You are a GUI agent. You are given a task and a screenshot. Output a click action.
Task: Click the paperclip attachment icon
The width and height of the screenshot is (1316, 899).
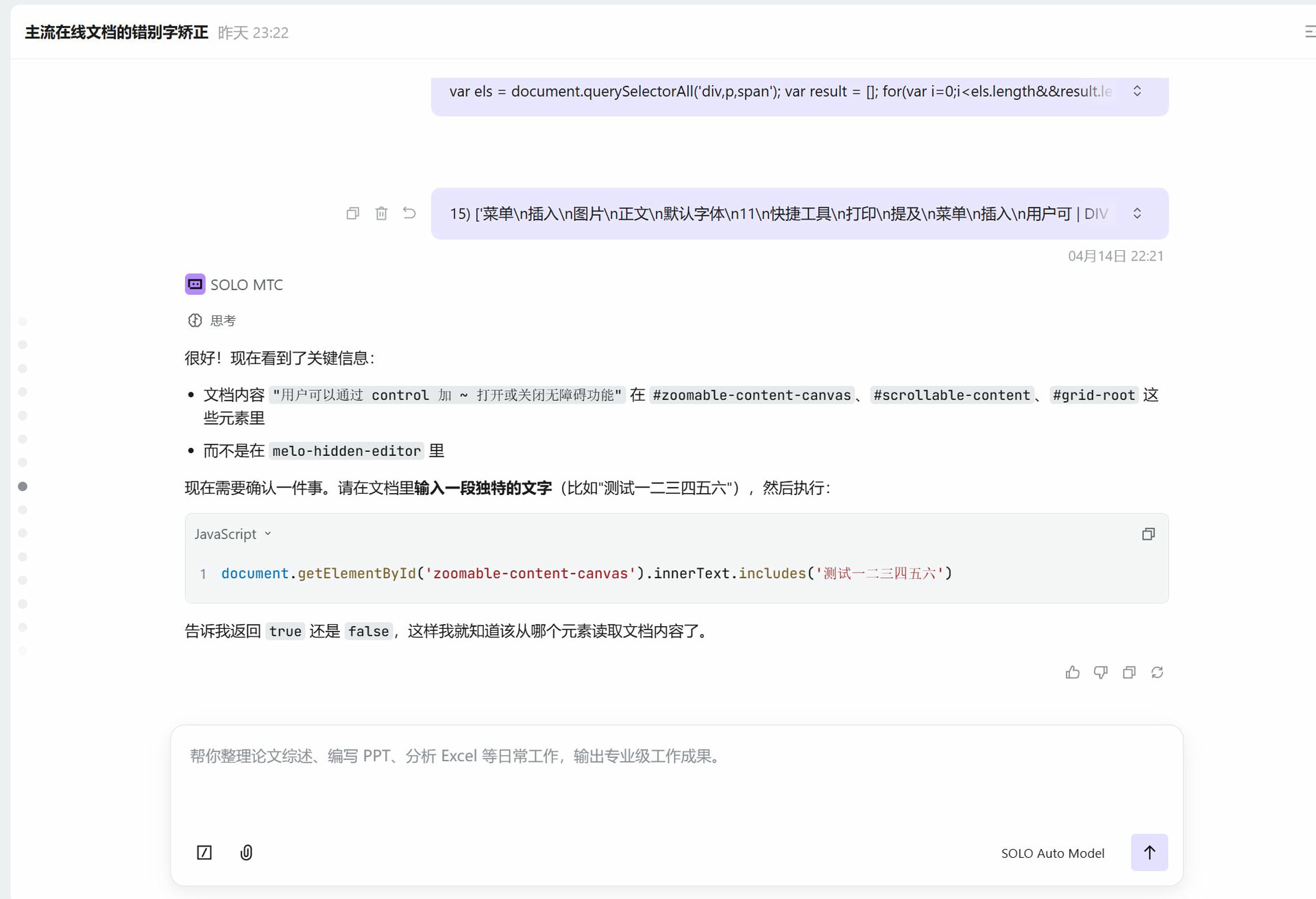pyautogui.click(x=246, y=852)
